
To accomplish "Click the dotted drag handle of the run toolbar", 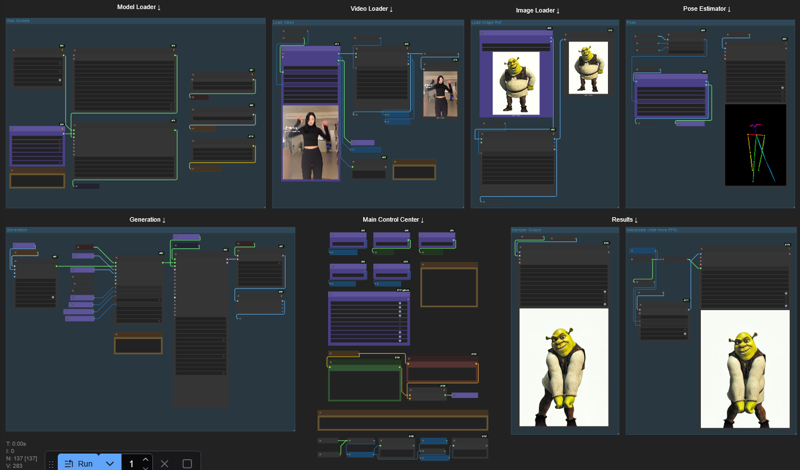I will [51, 464].
